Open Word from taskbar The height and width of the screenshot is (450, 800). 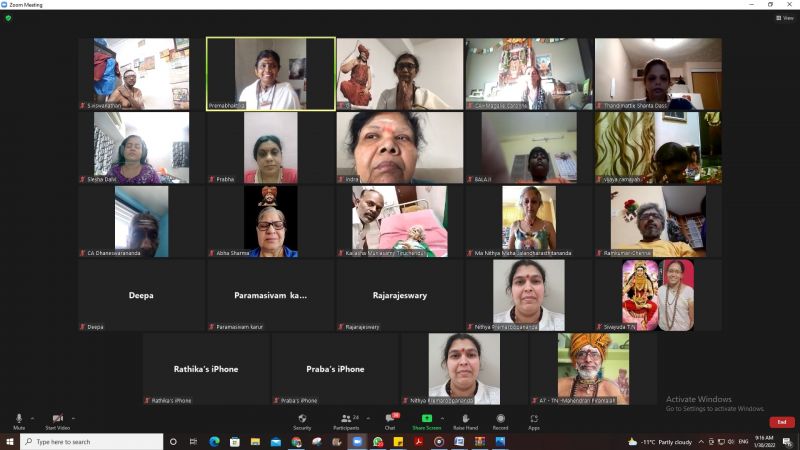pos(459,442)
